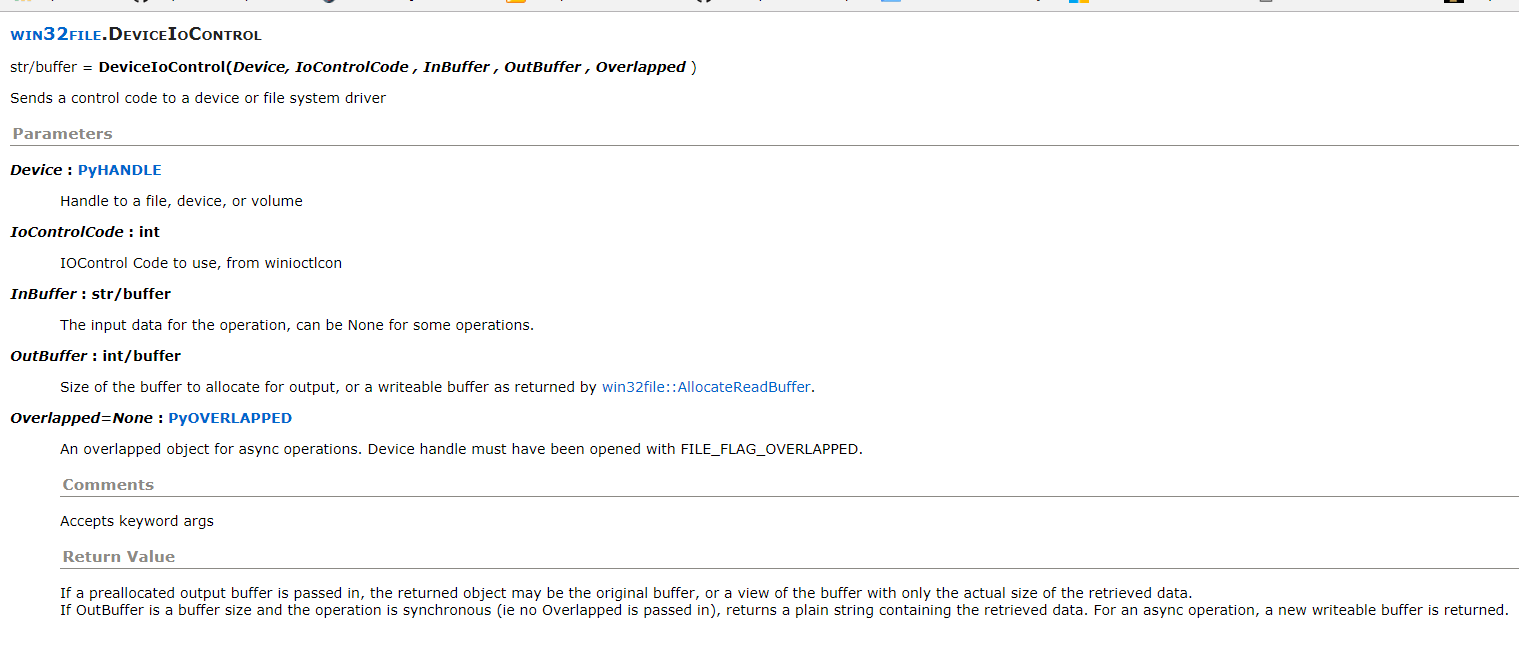Viewport: 1519px width, 654px height.
Task: Follow the PyHANDLE type link
Action: coord(119,170)
